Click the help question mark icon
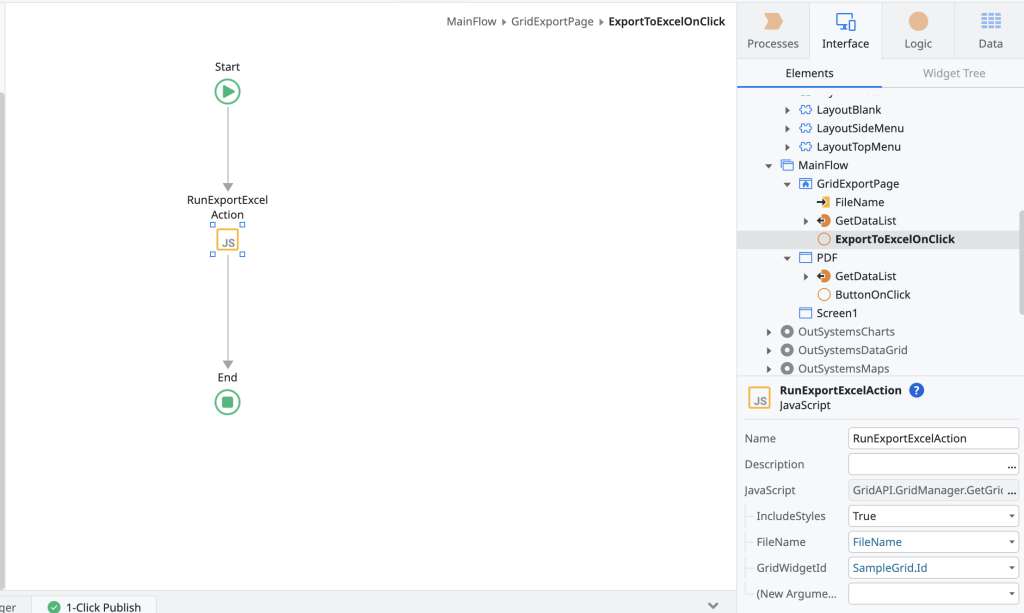Viewport: 1024px width, 613px height. (x=916, y=390)
